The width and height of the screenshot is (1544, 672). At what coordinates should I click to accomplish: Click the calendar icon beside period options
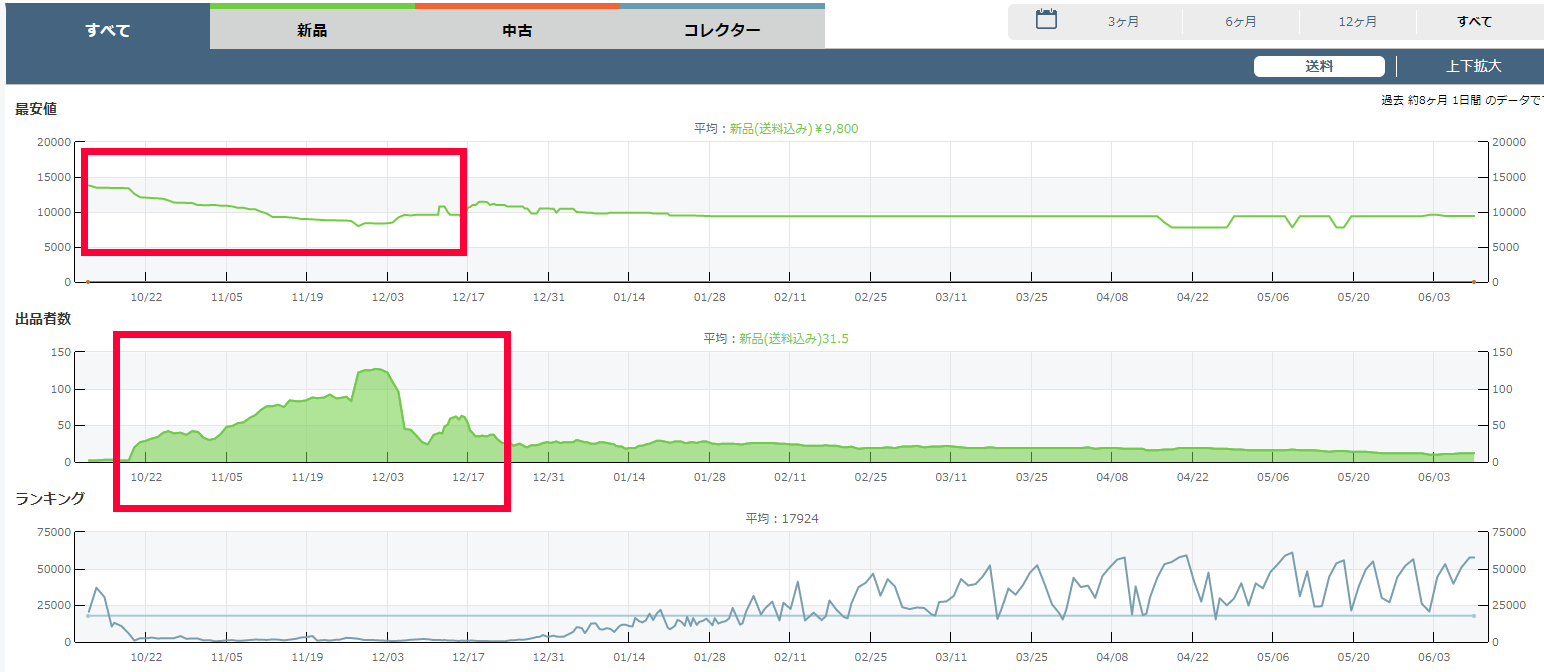[x=1046, y=20]
